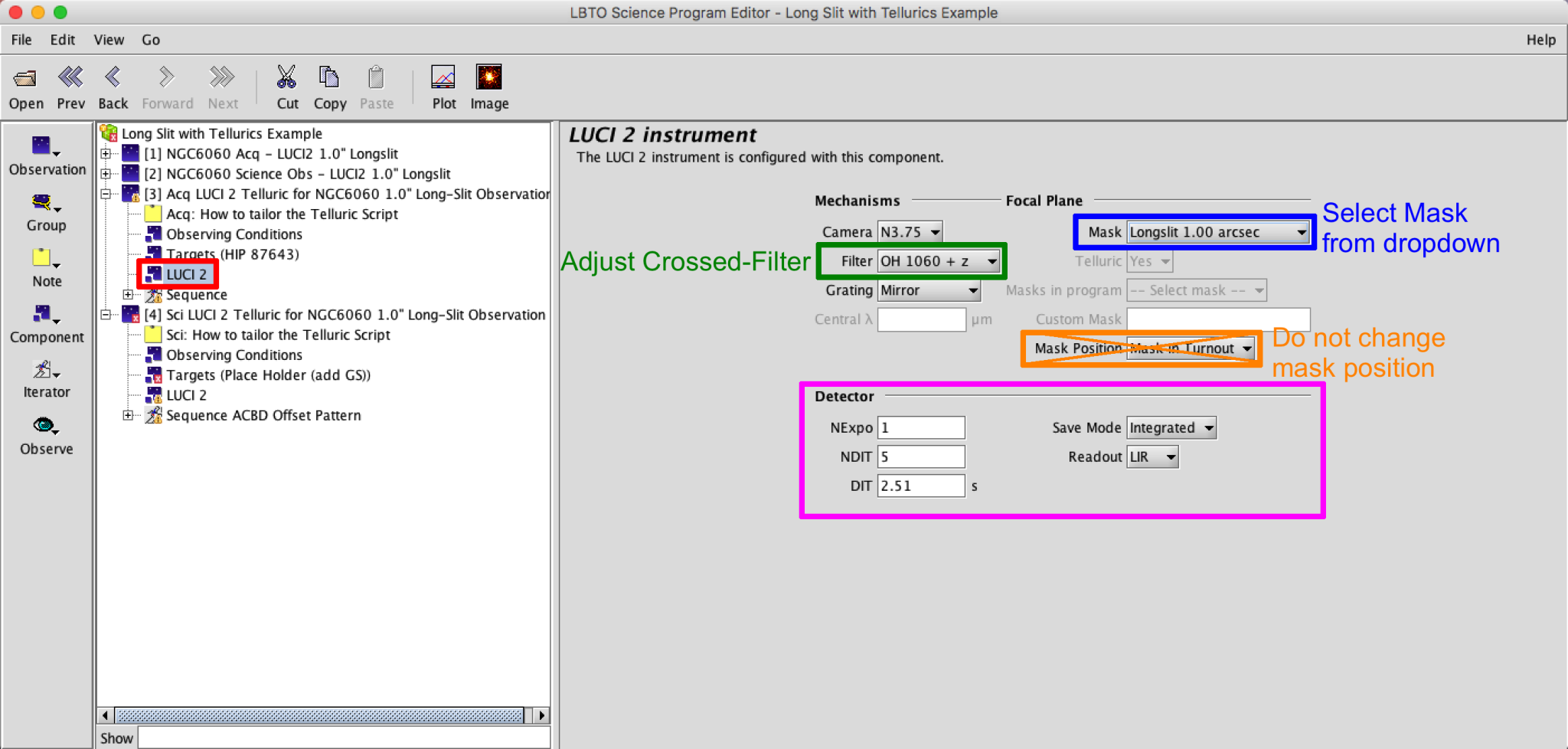Viewport: 1568px width, 749px height.
Task: Select Targets (HIP 87643) tree item
Action: [x=233, y=253]
